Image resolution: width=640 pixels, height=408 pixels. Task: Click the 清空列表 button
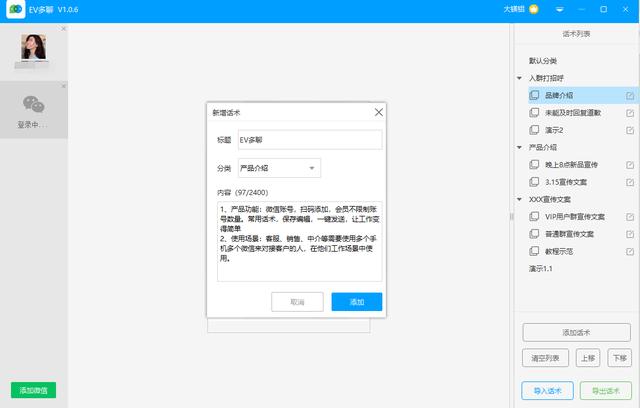[545, 358]
